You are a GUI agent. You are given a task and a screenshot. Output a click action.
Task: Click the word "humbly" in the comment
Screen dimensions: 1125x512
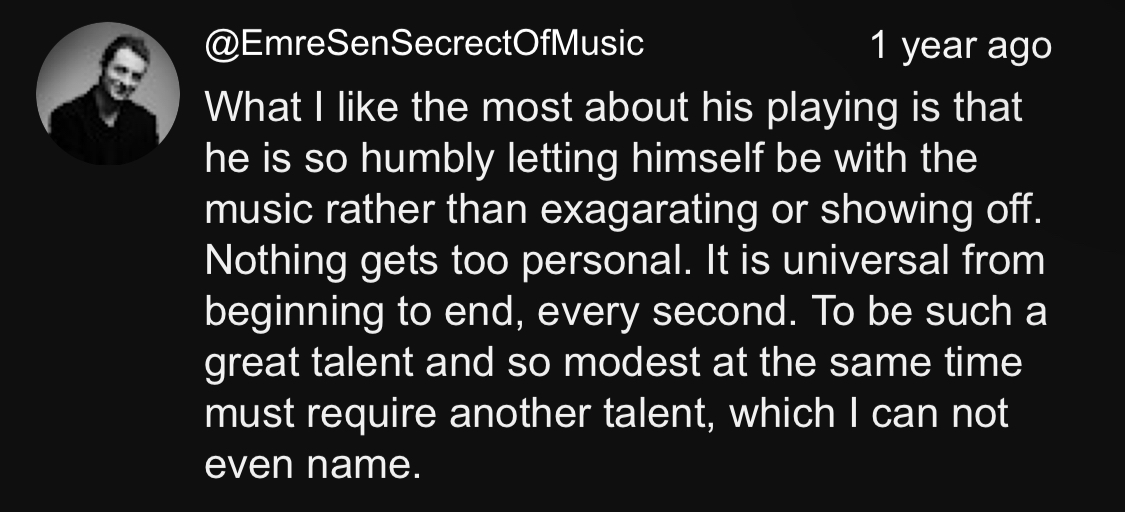point(376,160)
